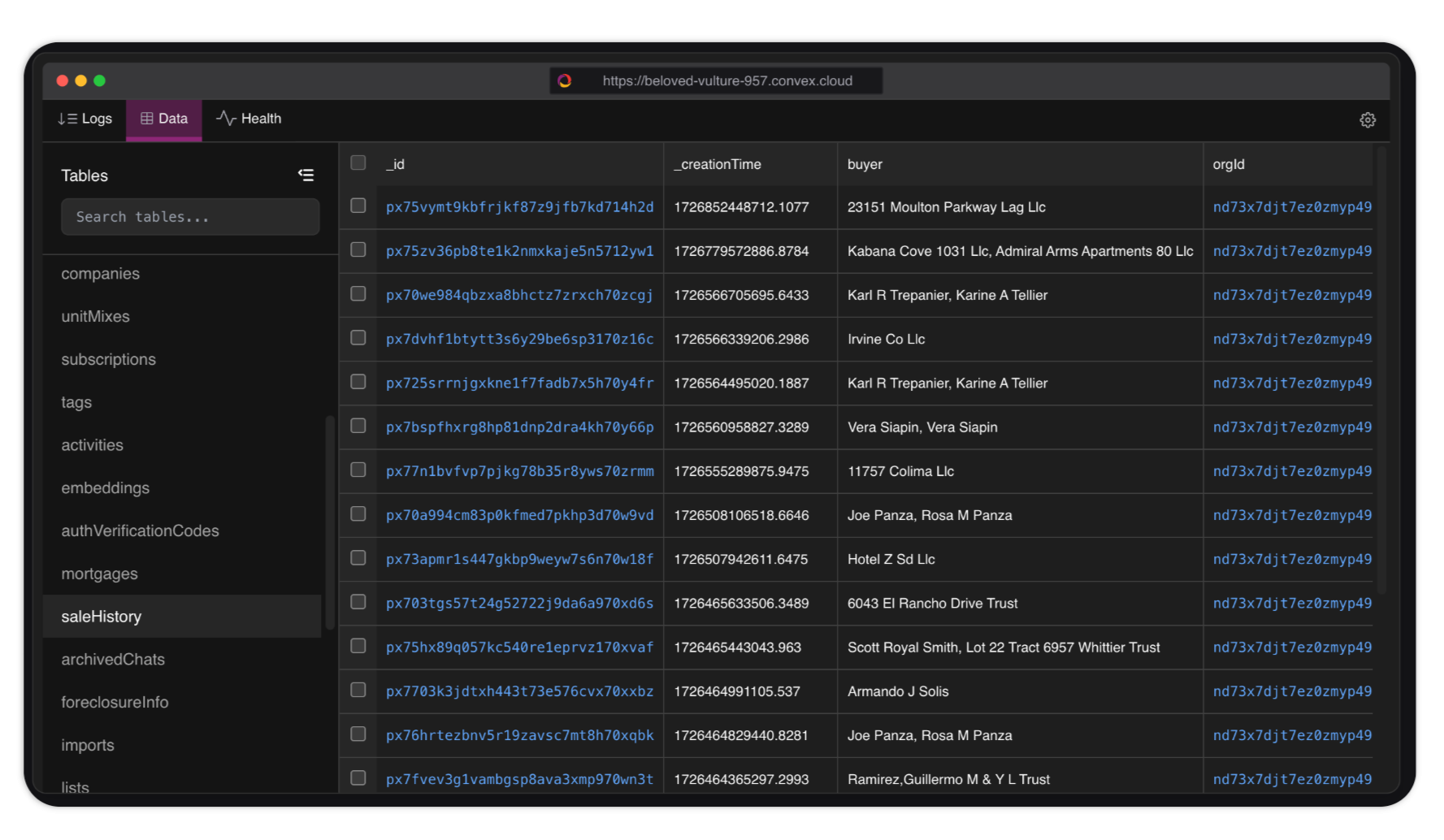Open id link px75zv36pb8te1k2nmxkaje5n5712yw1
This screenshot has width=1444, height=840.
pyautogui.click(x=520, y=251)
